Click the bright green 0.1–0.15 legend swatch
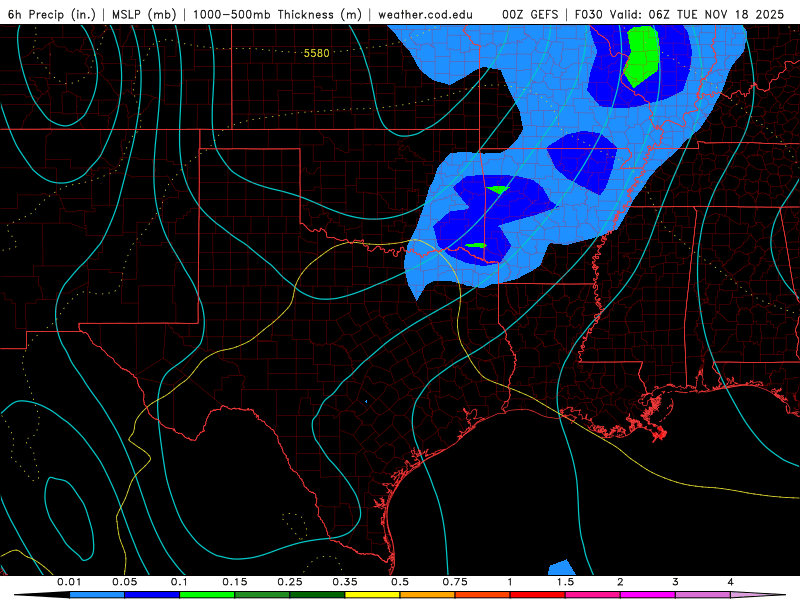 (207, 595)
